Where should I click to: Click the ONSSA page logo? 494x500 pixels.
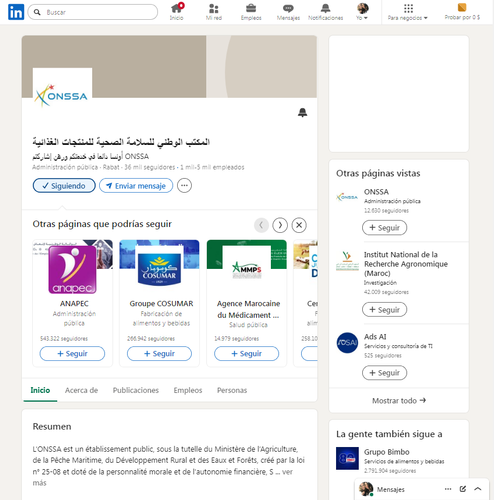pyautogui.click(x=62, y=96)
